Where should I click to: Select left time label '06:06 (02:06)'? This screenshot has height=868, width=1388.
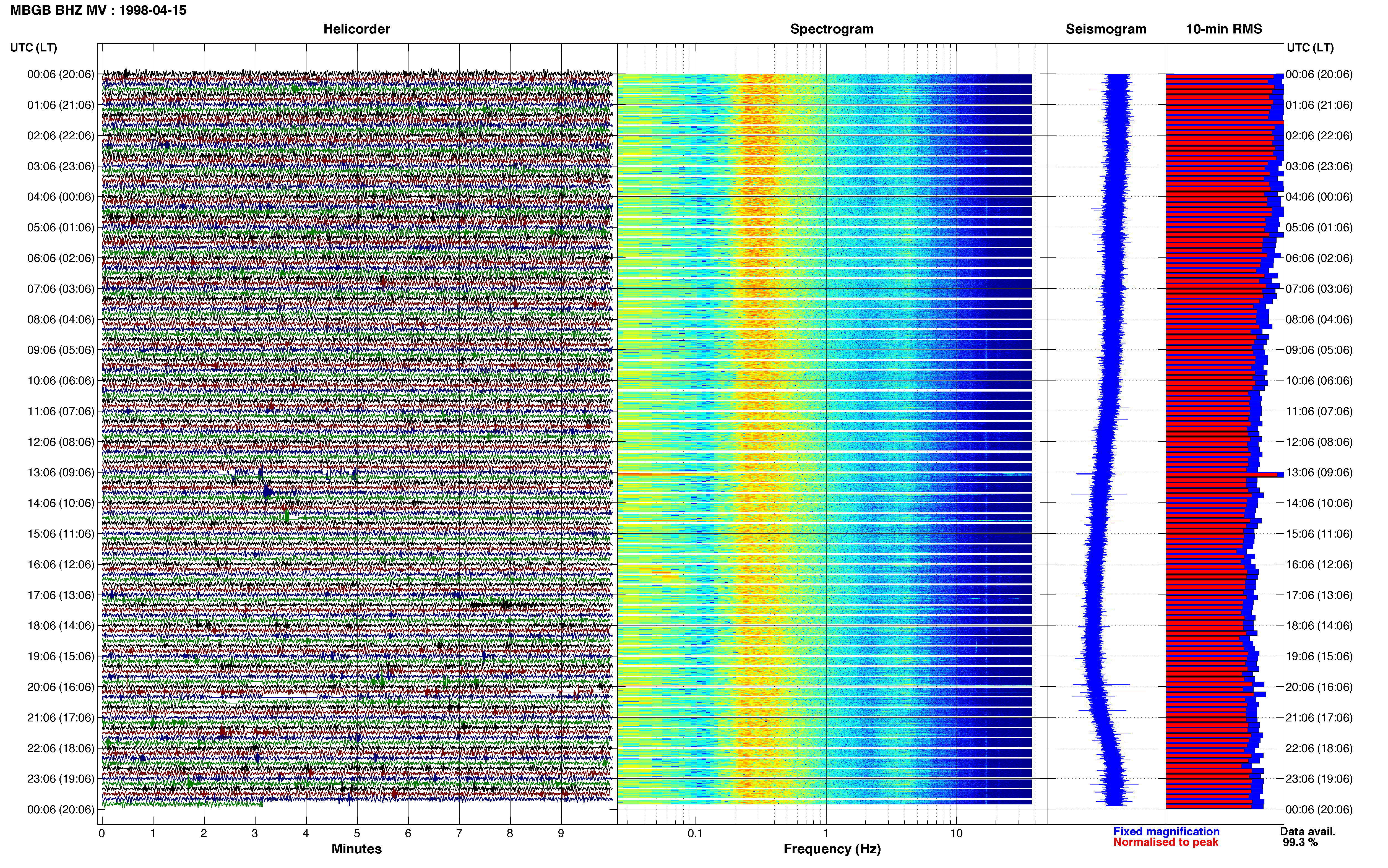tap(61, 258)
